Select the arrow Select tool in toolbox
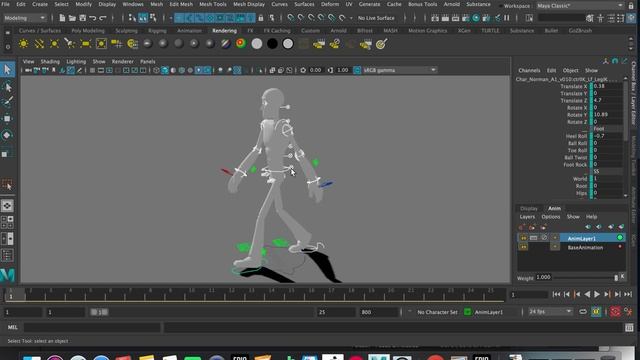This screenshot has width=640, height=360. coord(7,70)
